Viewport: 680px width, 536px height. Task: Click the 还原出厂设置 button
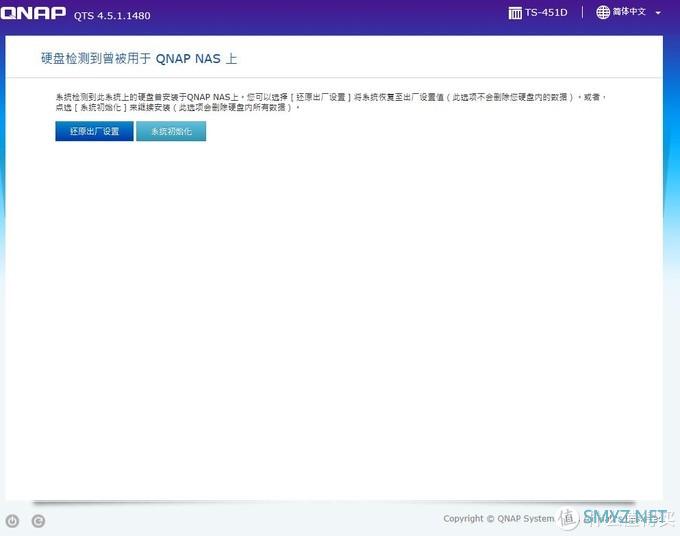[94, 131]
